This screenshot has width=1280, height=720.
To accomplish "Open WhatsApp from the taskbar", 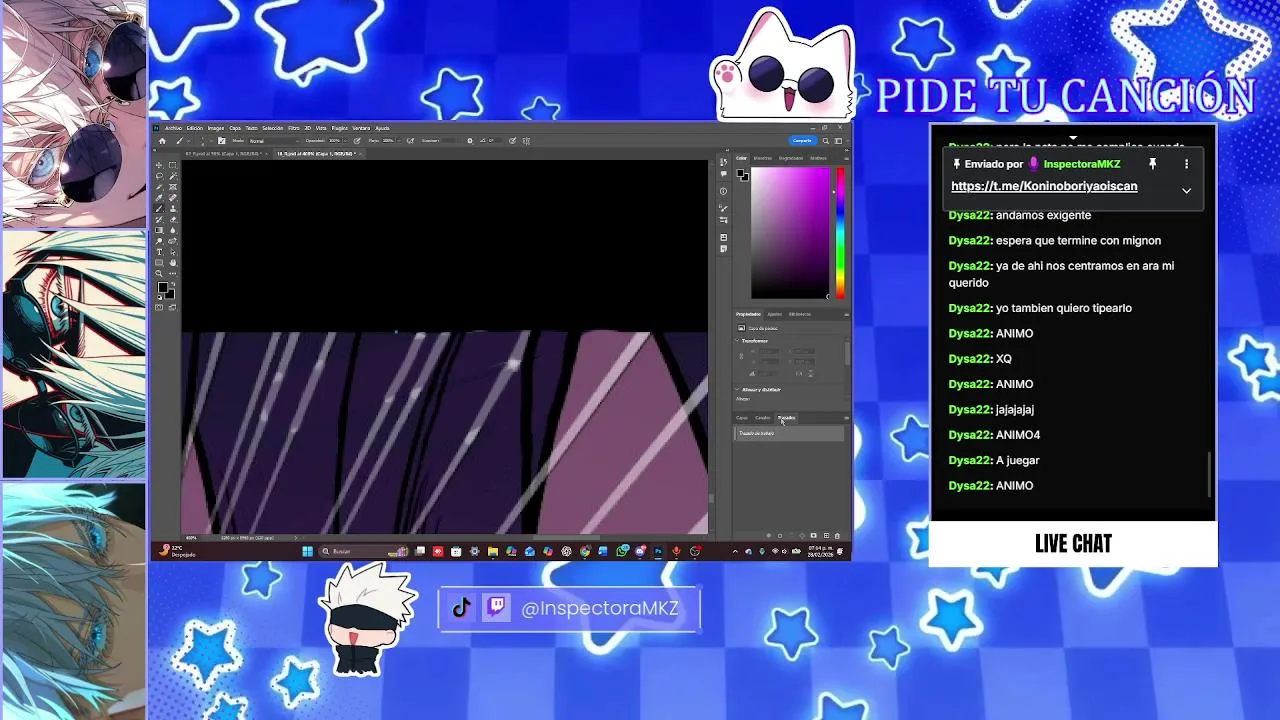I will 622,551.
